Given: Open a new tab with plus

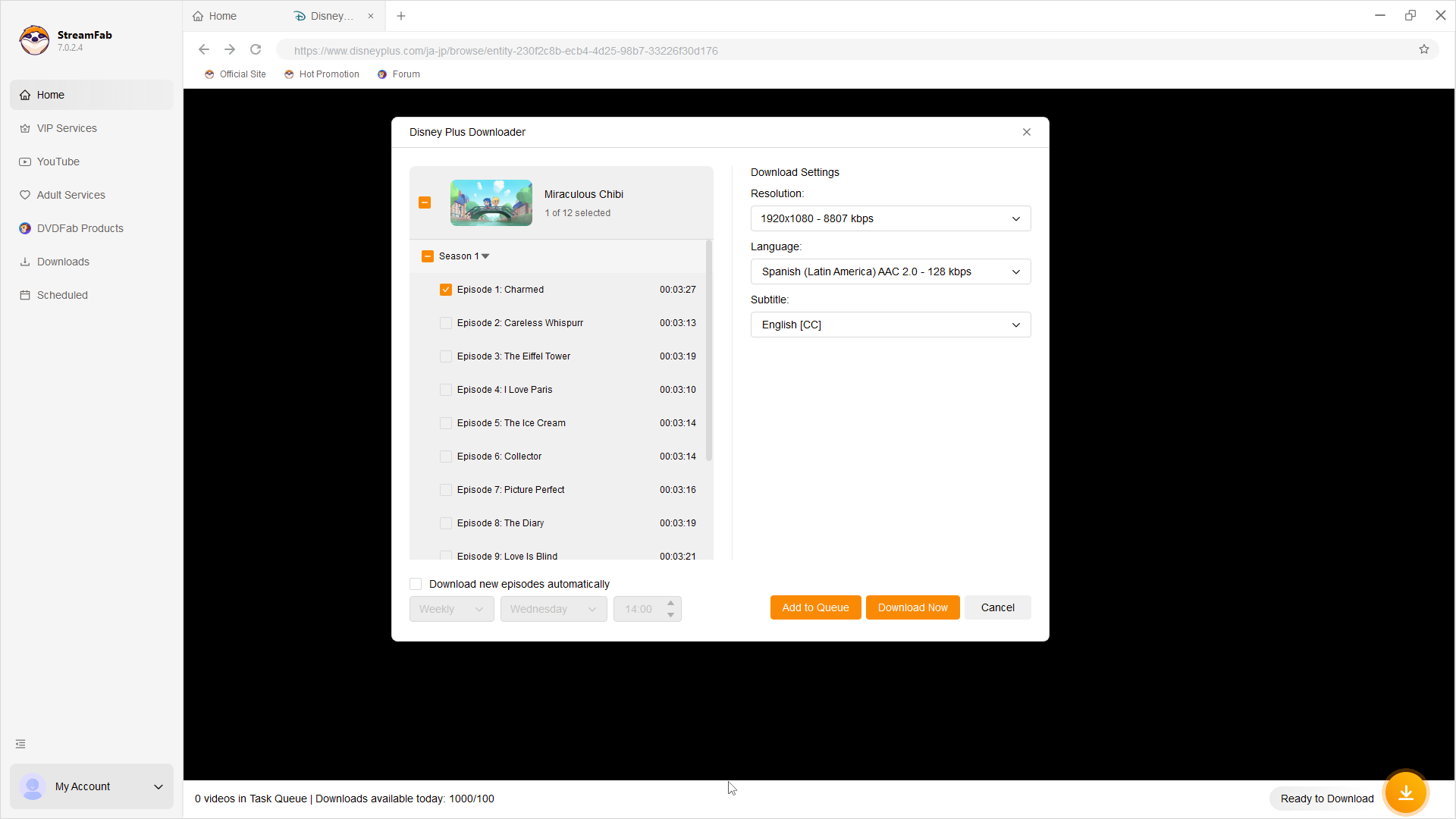Looking at the screenshot, I should [x=401, y=16].
